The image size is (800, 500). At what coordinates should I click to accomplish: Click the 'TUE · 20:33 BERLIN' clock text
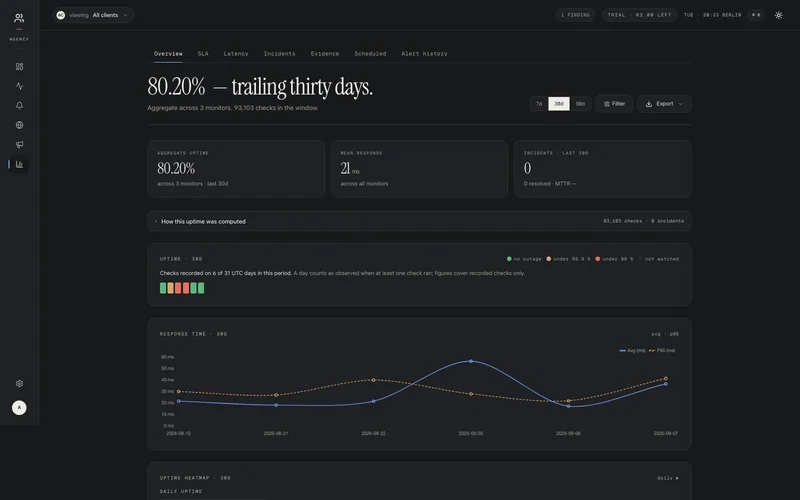712,15
